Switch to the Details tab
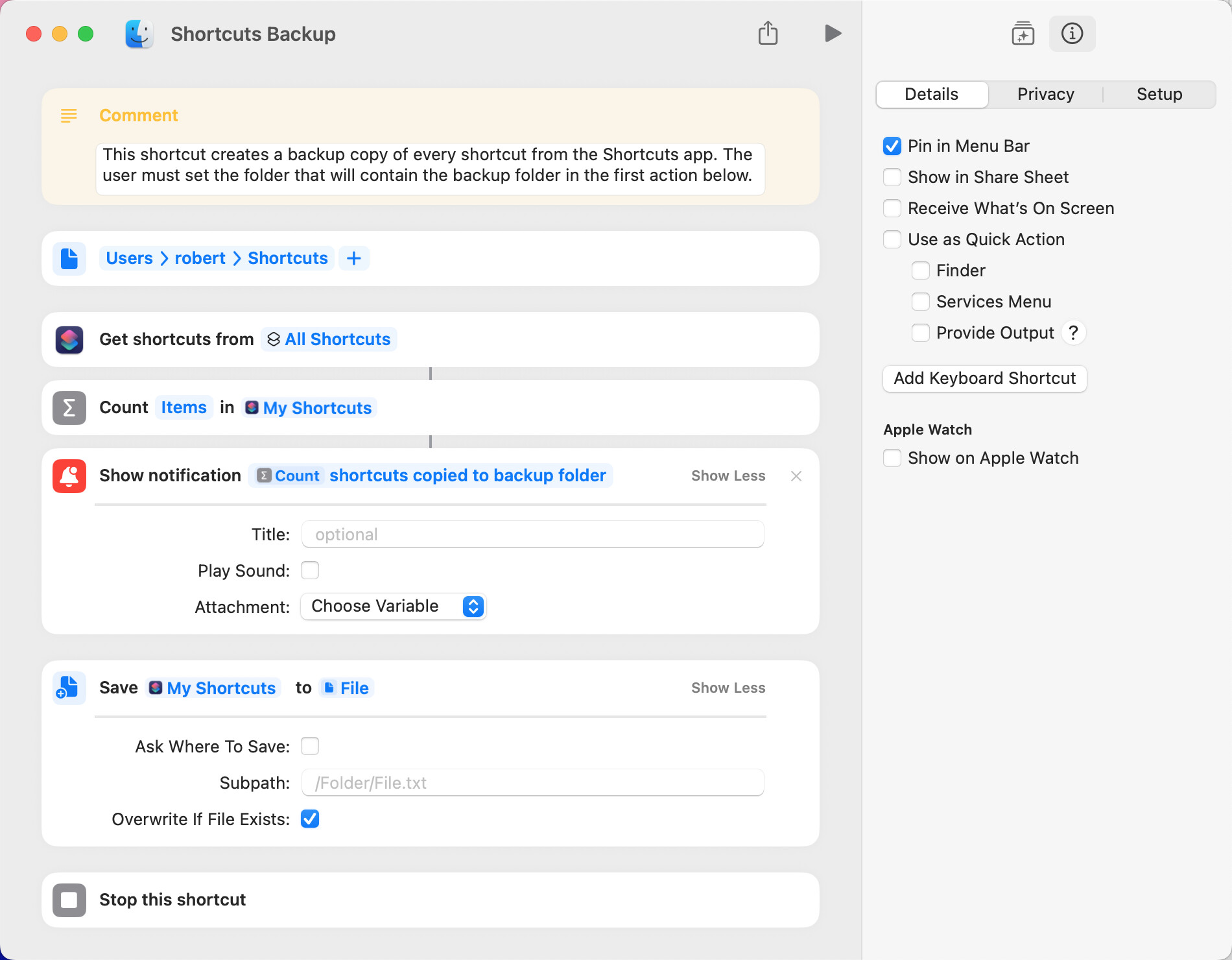This screenshot has height=960, width=1232. coord(932,94)
